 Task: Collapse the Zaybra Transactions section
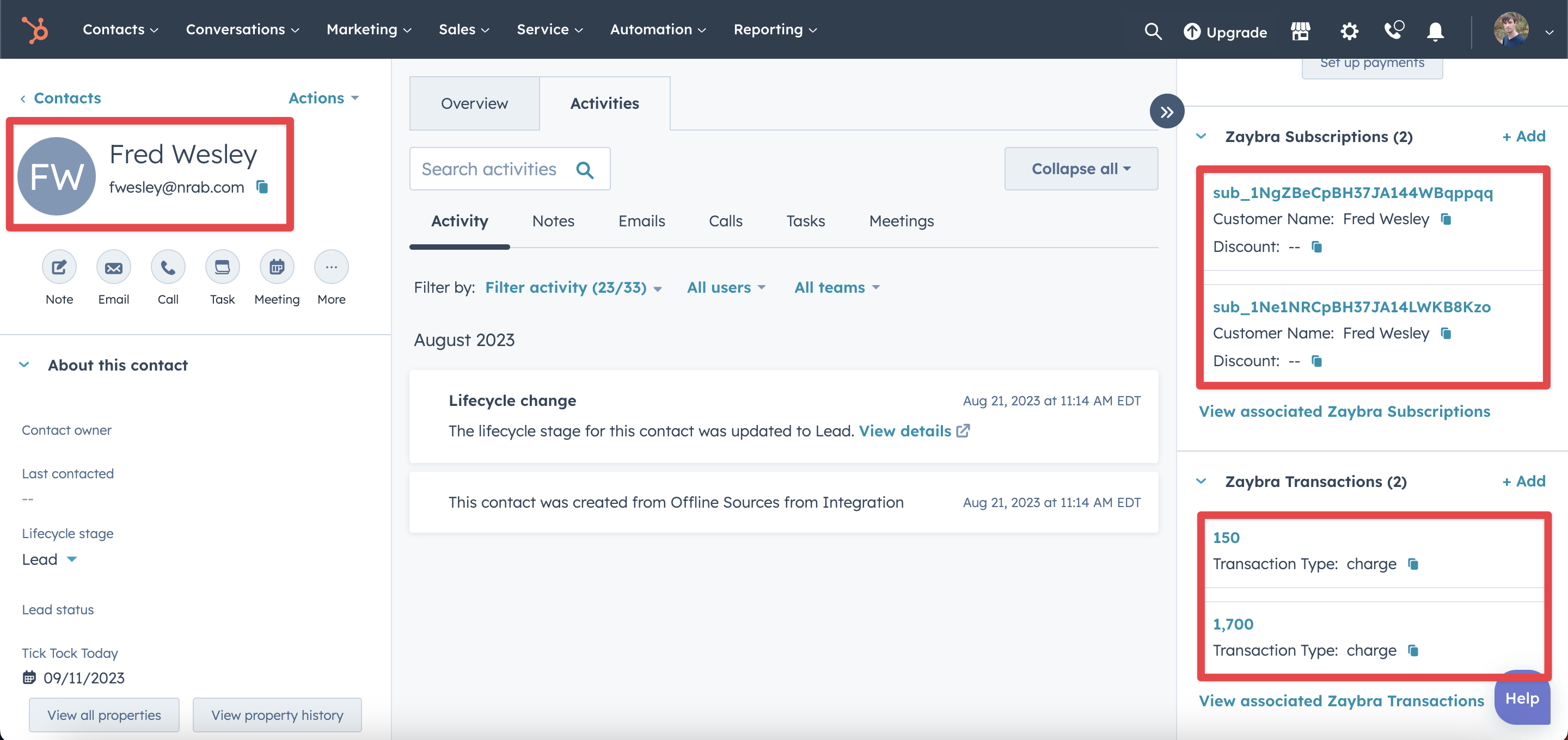[1201, 482]
